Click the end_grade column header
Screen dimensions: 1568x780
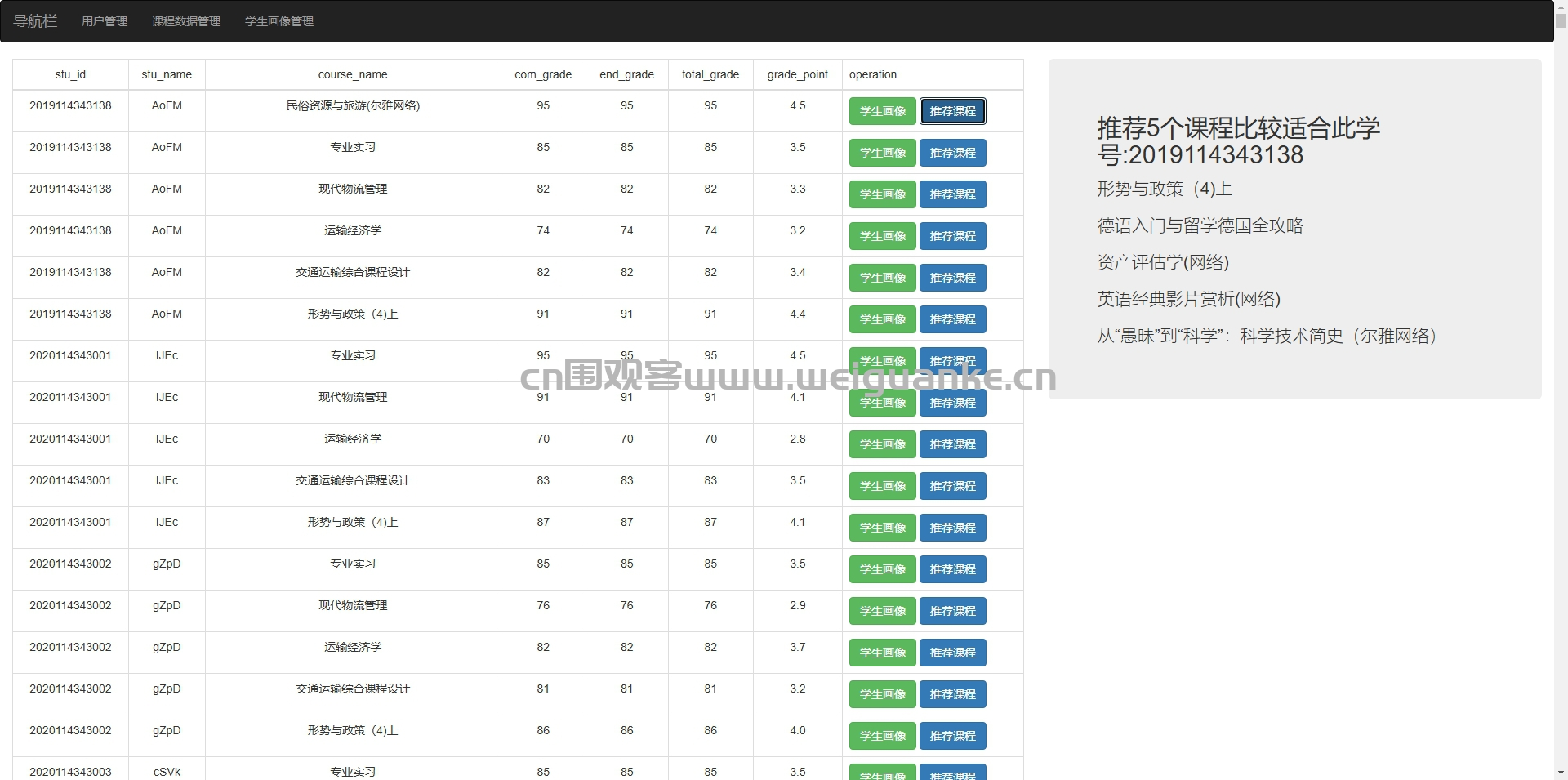[x=626, y=74]
